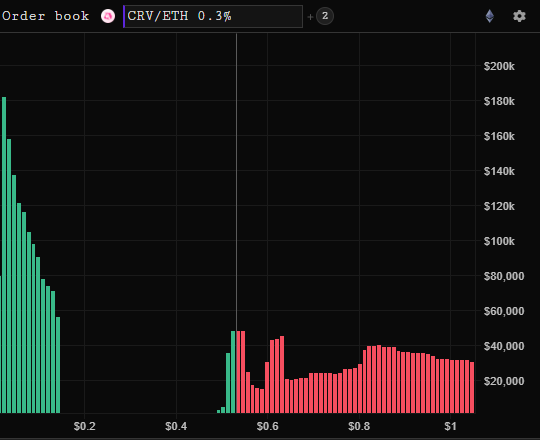
Task: Click the $120k axis label
Action: [x=499, y=206]
